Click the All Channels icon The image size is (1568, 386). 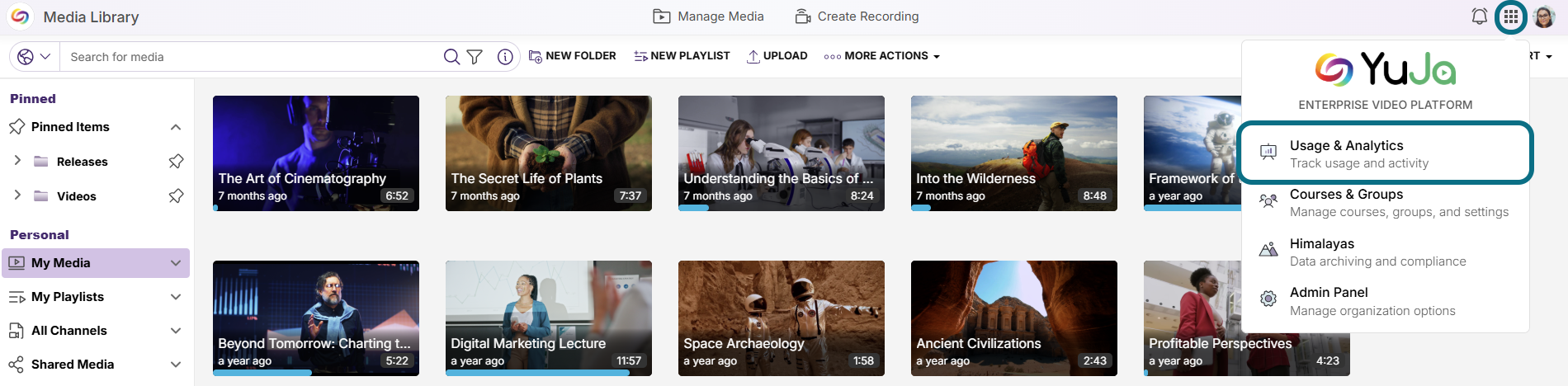click(x=17, y=331)
